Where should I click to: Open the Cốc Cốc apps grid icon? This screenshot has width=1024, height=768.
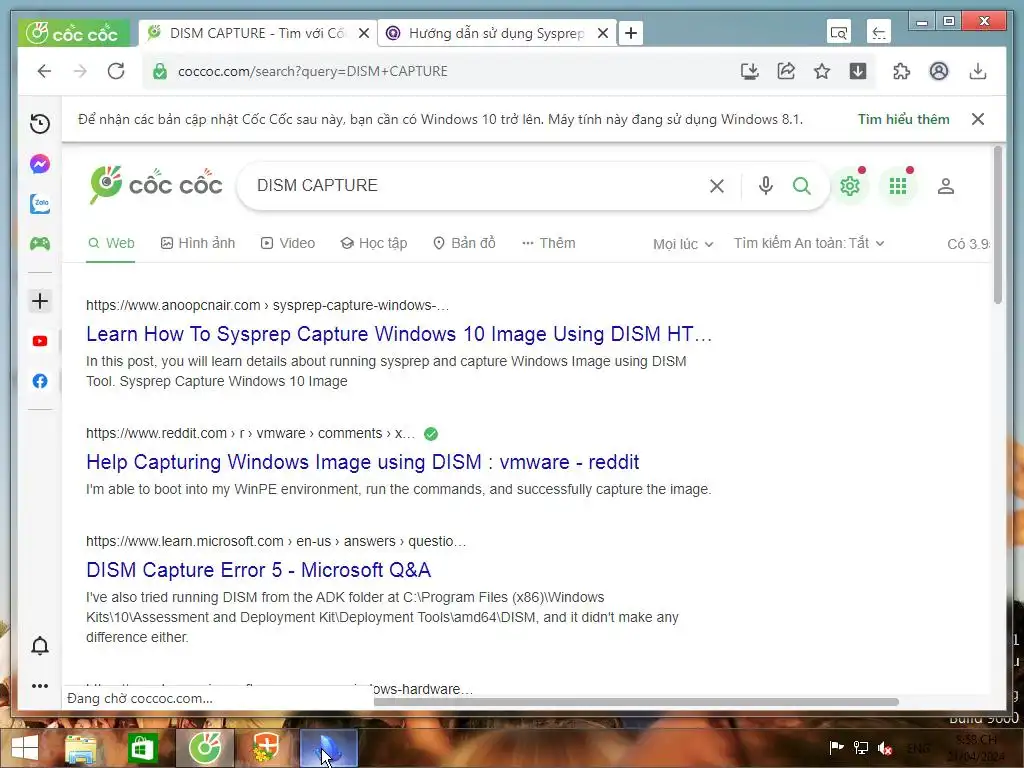click(x=899, y=186)
